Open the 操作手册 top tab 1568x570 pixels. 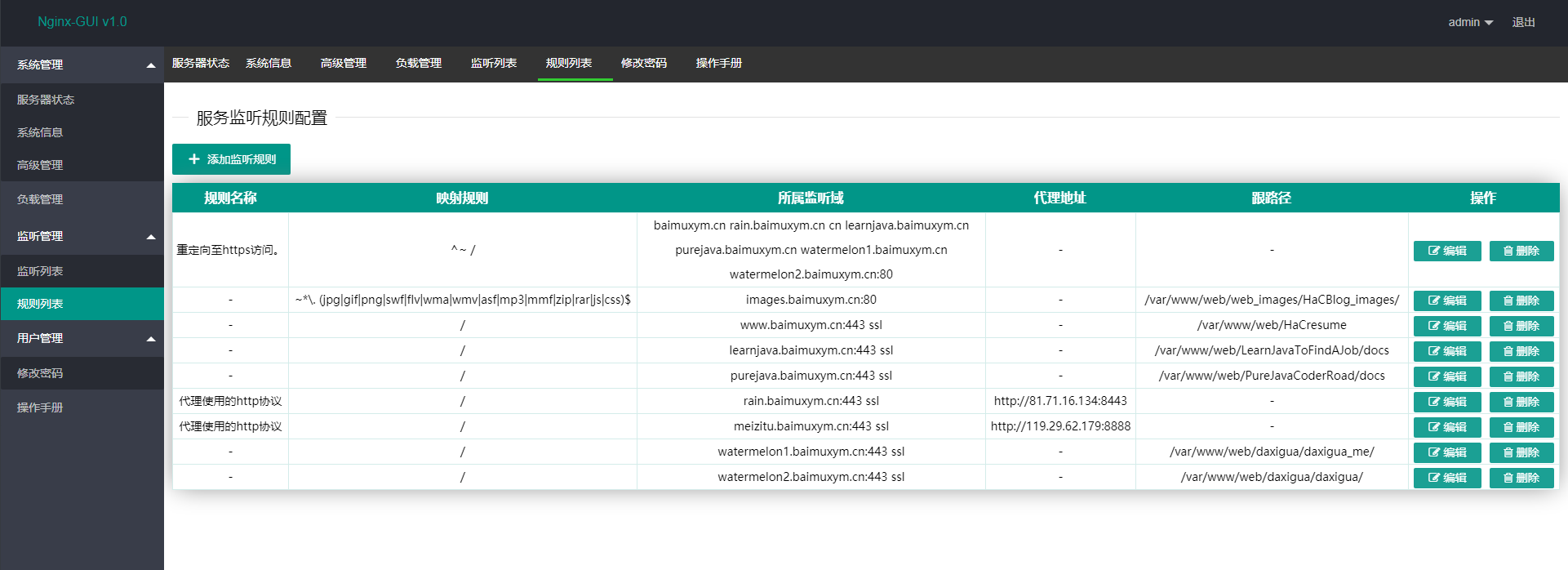point(719,63)
